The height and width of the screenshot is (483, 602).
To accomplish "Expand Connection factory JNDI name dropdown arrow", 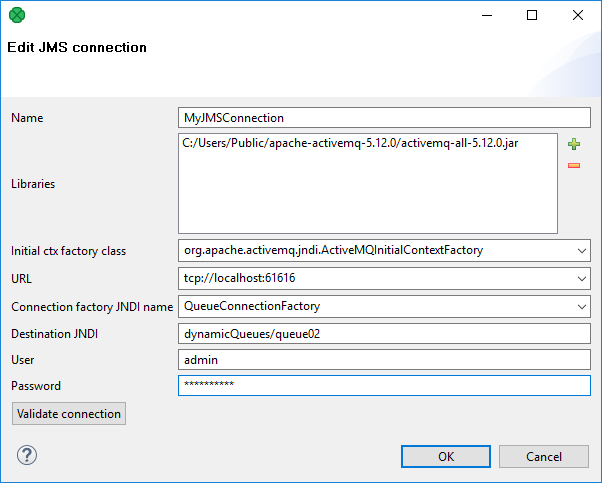I will [x=582, y=306].
